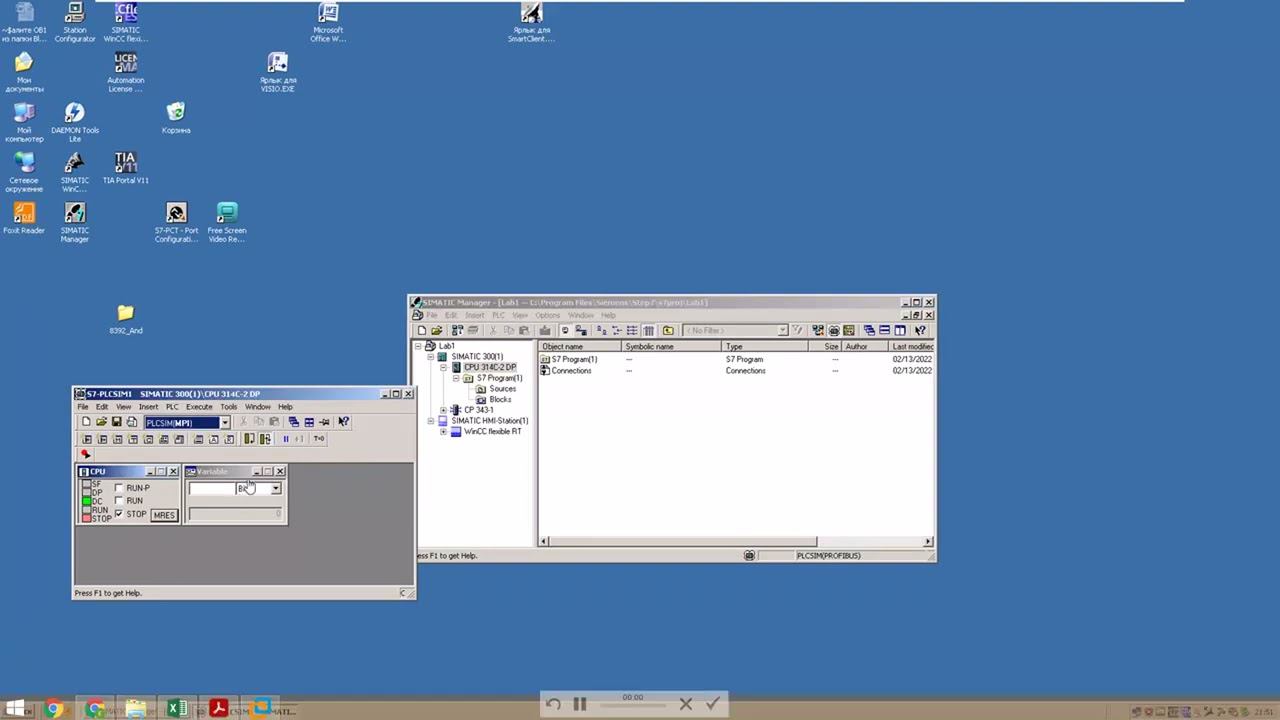The width and height of the screenshot is (1280, 720).
Task: Click Tile windows icon in S7-PLCSIM toolbar
Action: (309, 422)
